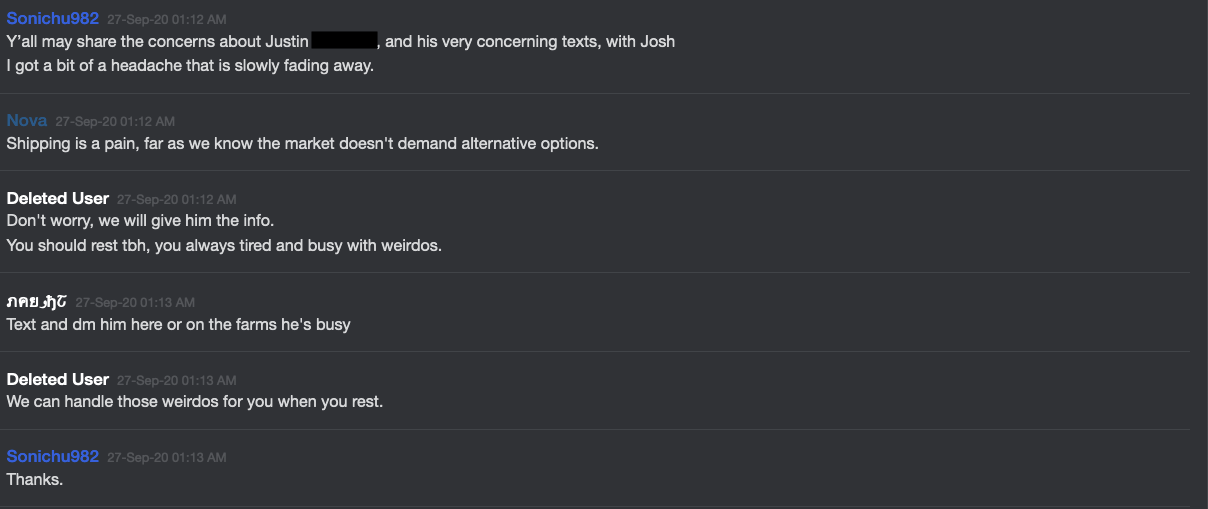This screenshot has height=509, width=1208.
Task: Click the timestamp of Deleted User's "We can handle" message
Action: pos(176,381)
